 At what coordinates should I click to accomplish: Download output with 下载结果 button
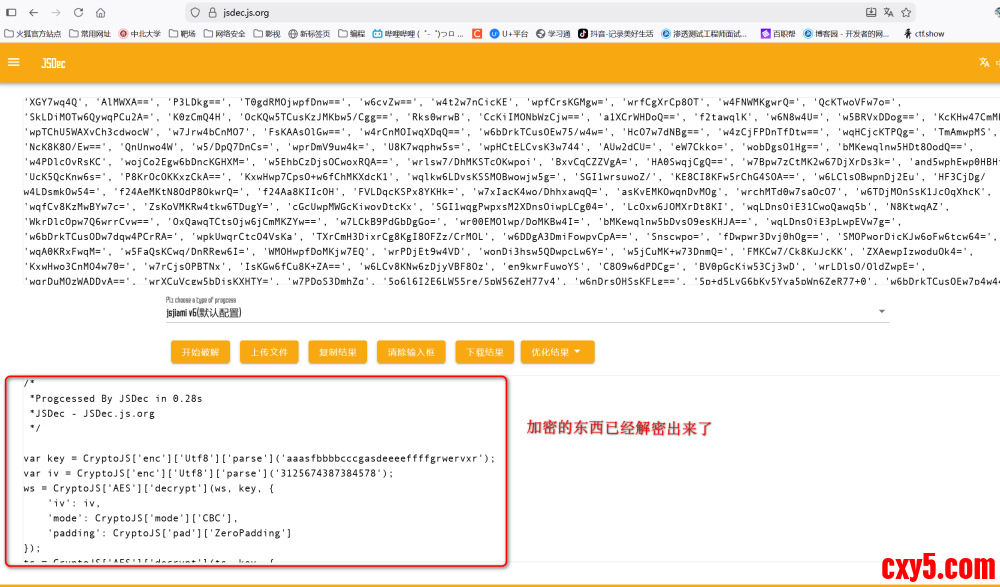click(485, 352)
